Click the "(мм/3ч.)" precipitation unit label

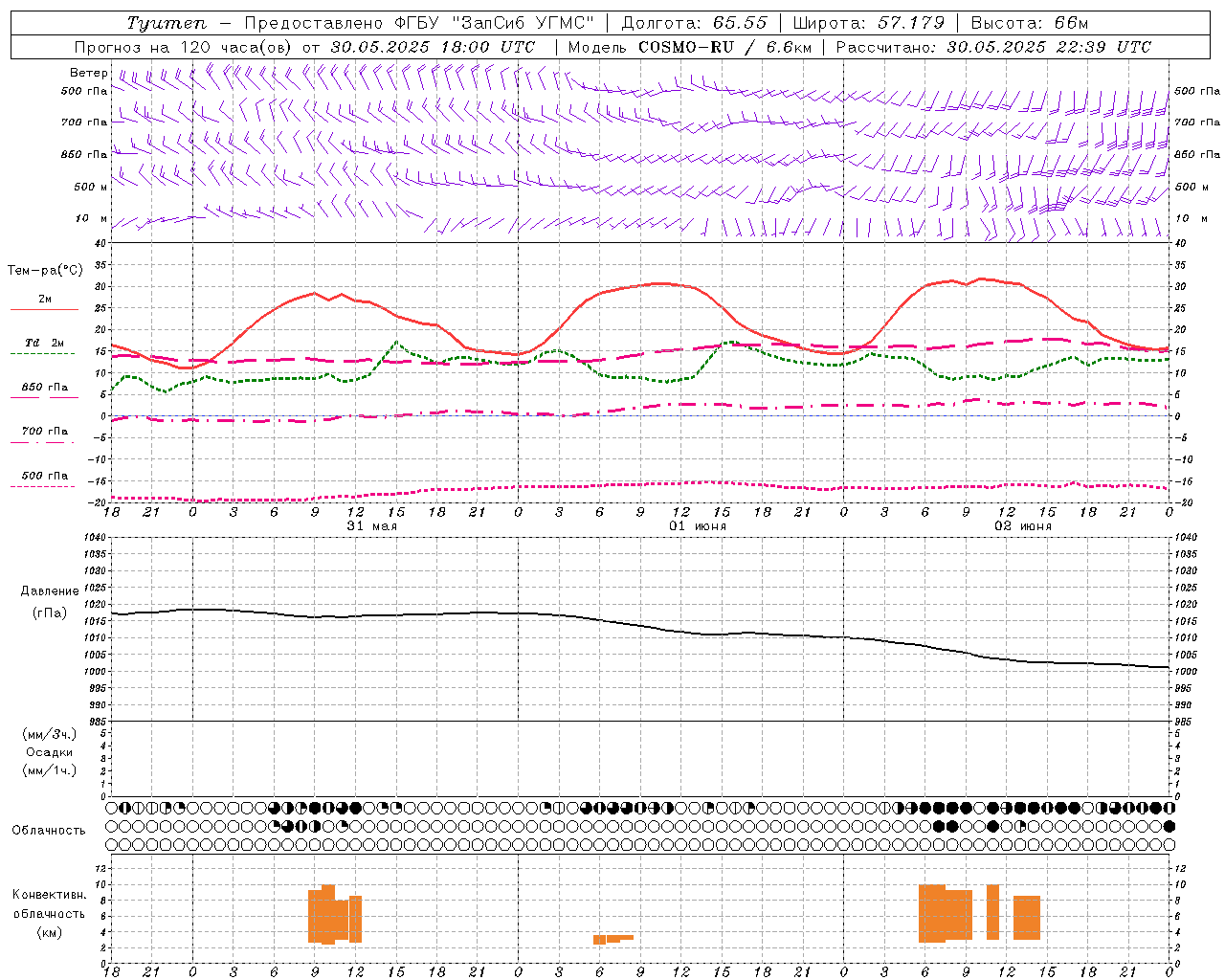point(50,734)
